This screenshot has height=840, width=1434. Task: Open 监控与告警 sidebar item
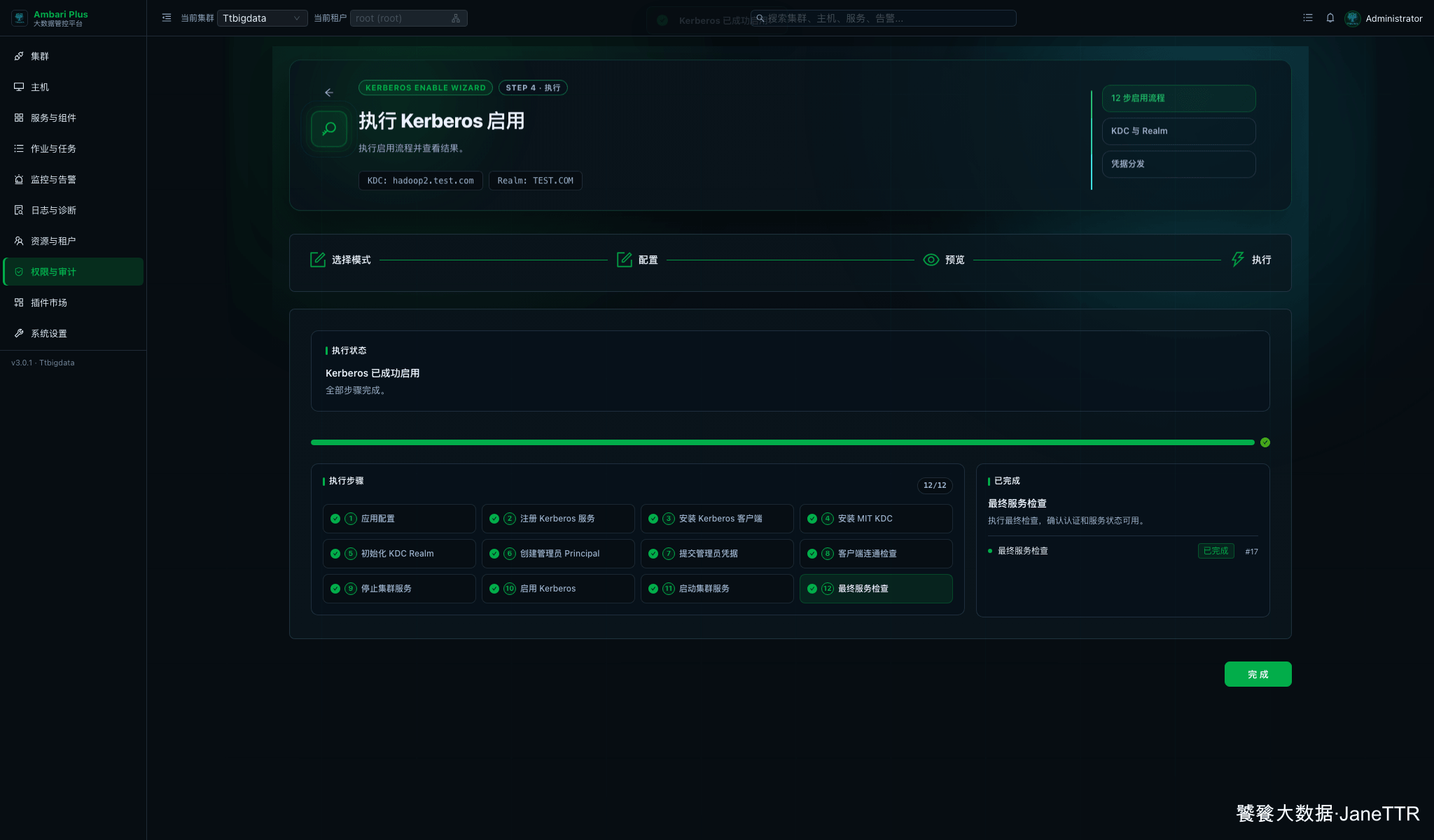[x=73, y=179]
